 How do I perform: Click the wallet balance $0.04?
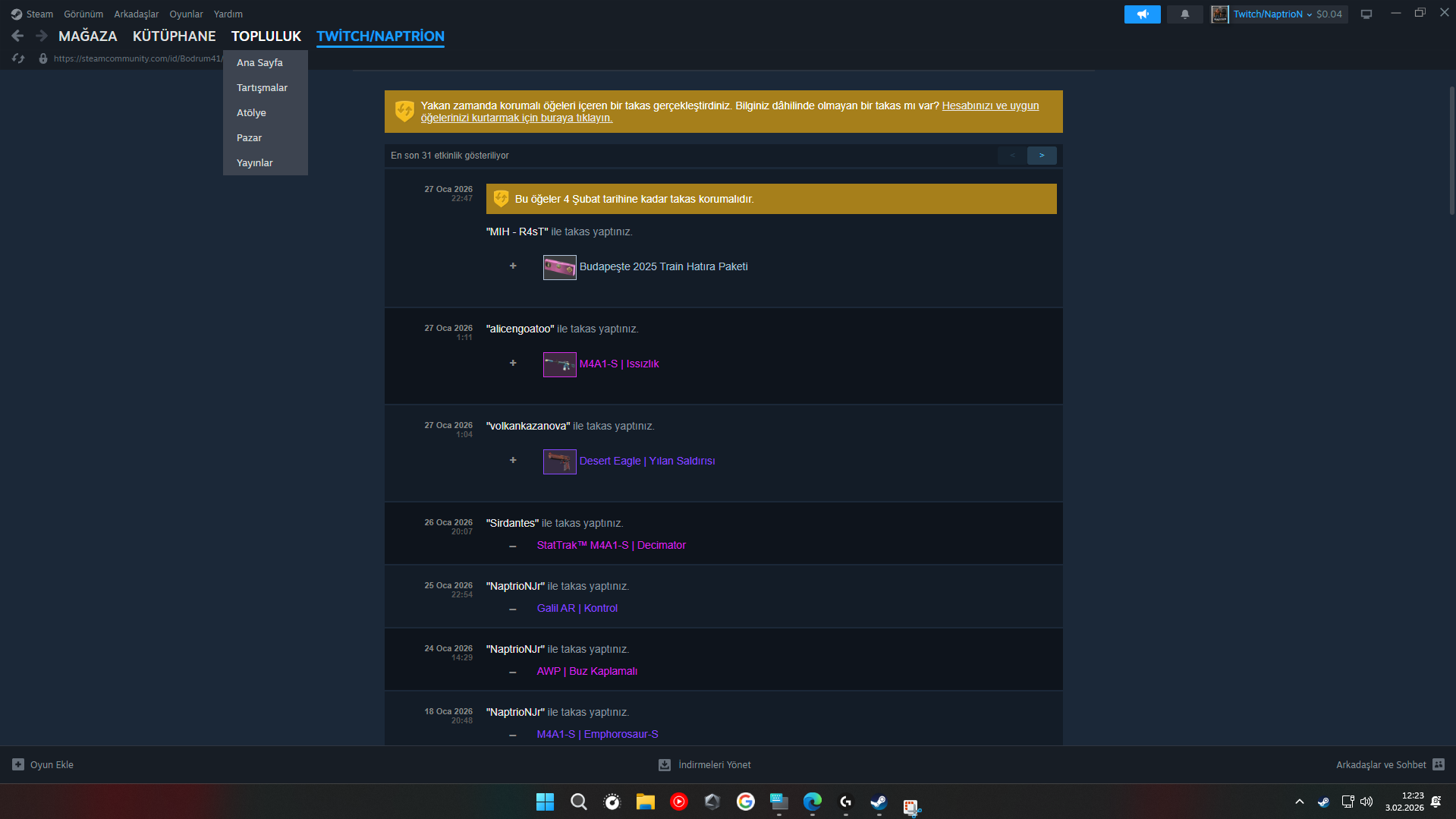pos(1329,14)
